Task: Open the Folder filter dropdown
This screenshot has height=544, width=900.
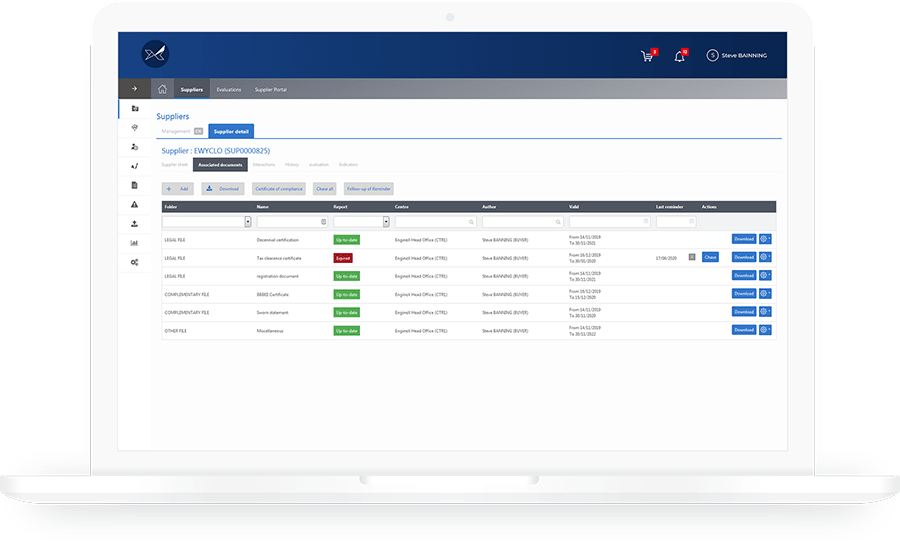Action: 247,222
